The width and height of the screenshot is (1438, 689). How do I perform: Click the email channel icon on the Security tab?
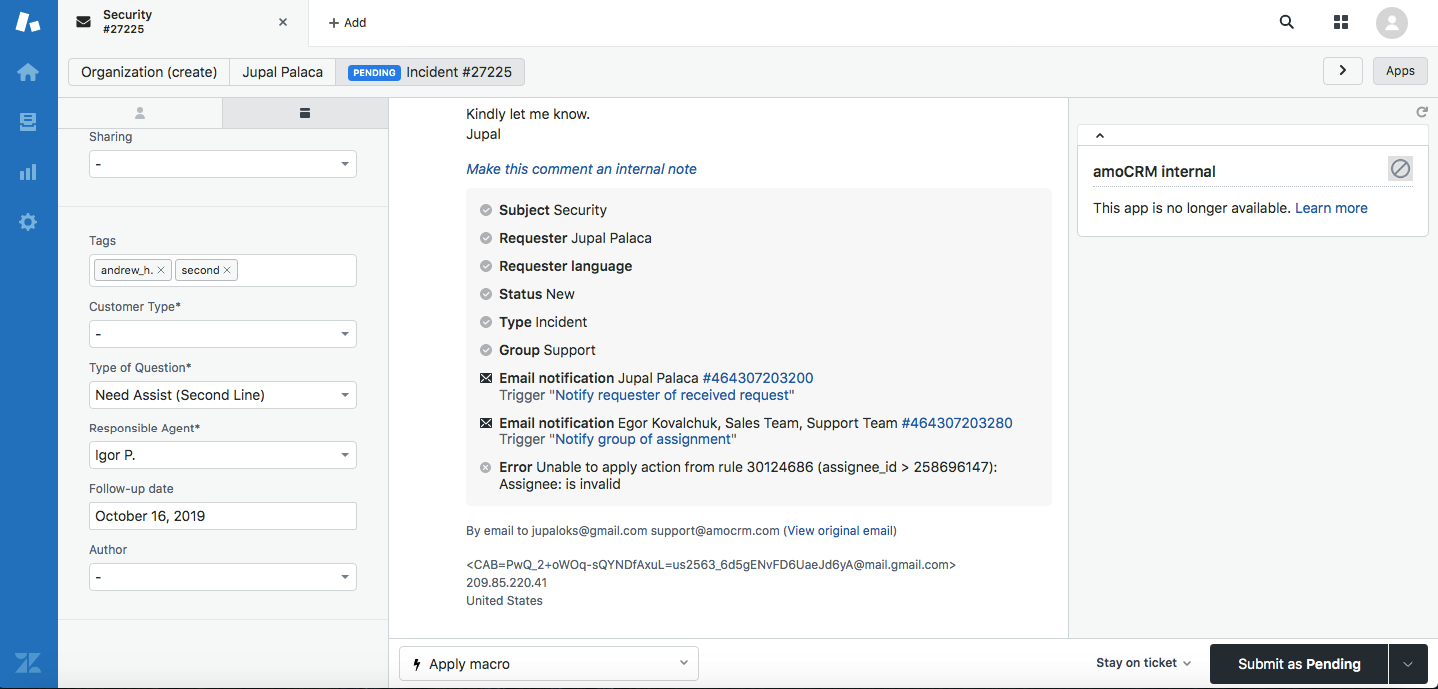coord(83,22)
